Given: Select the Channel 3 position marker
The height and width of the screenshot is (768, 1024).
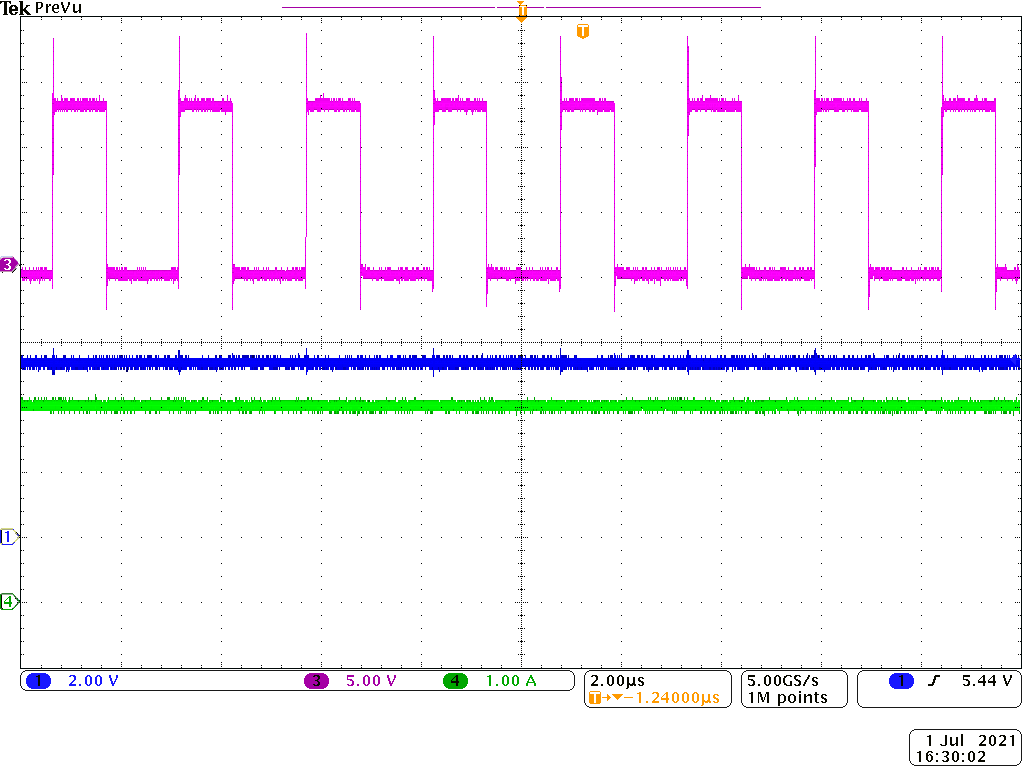Looking at the screenshot, I should point(8,265).
